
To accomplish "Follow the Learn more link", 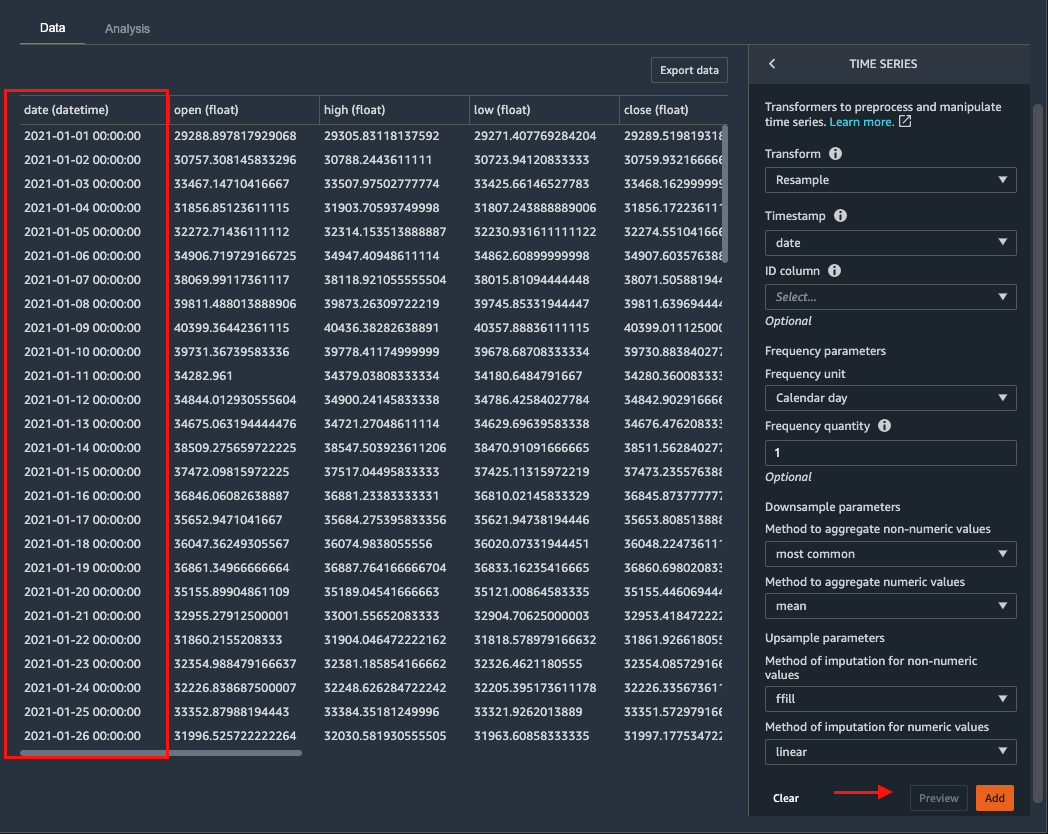I will click(861, 122).
